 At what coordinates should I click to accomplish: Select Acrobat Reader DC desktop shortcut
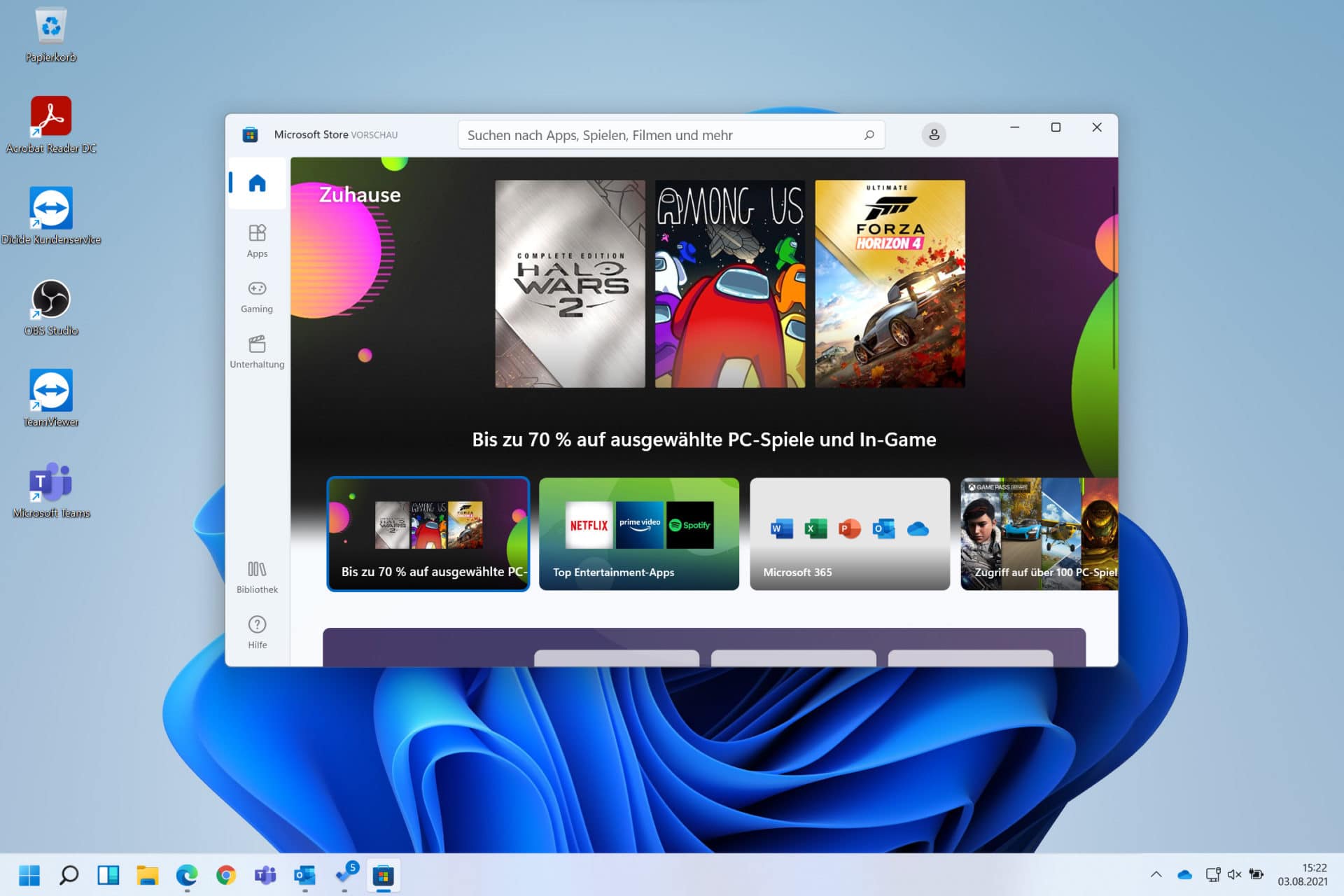(51, 126)
